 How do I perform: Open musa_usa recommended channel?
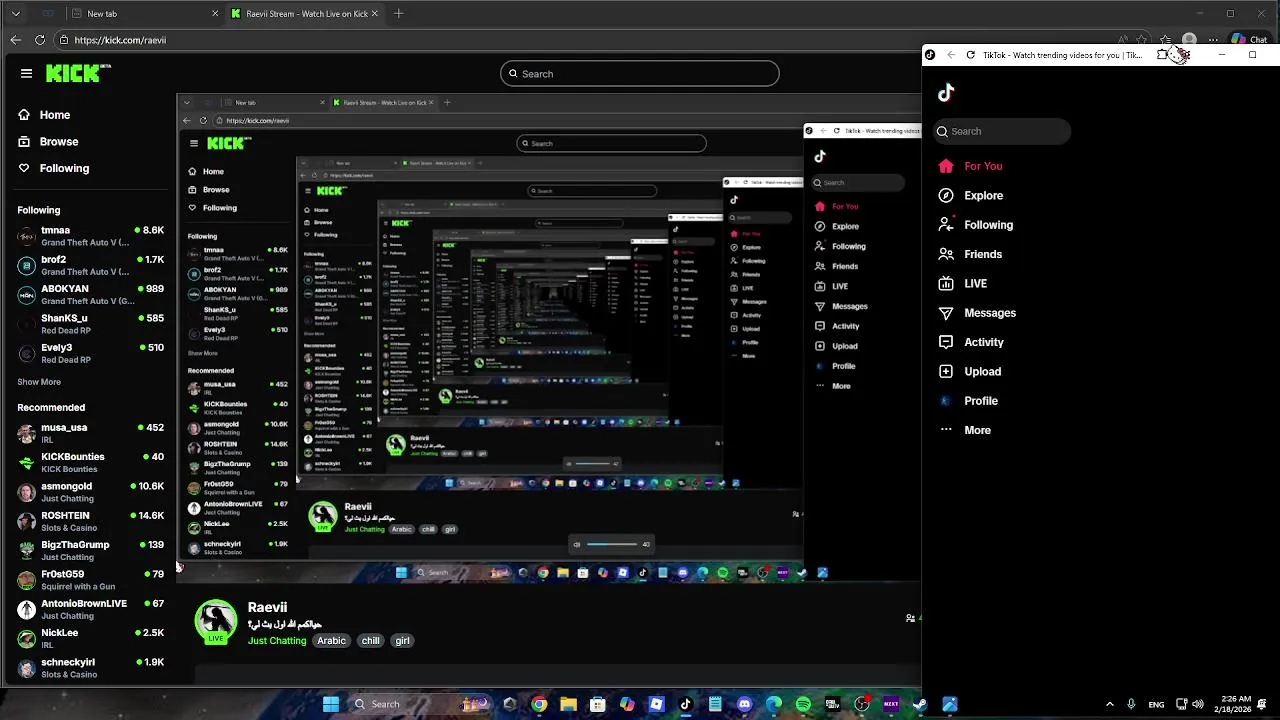click(x=90, y=433)
